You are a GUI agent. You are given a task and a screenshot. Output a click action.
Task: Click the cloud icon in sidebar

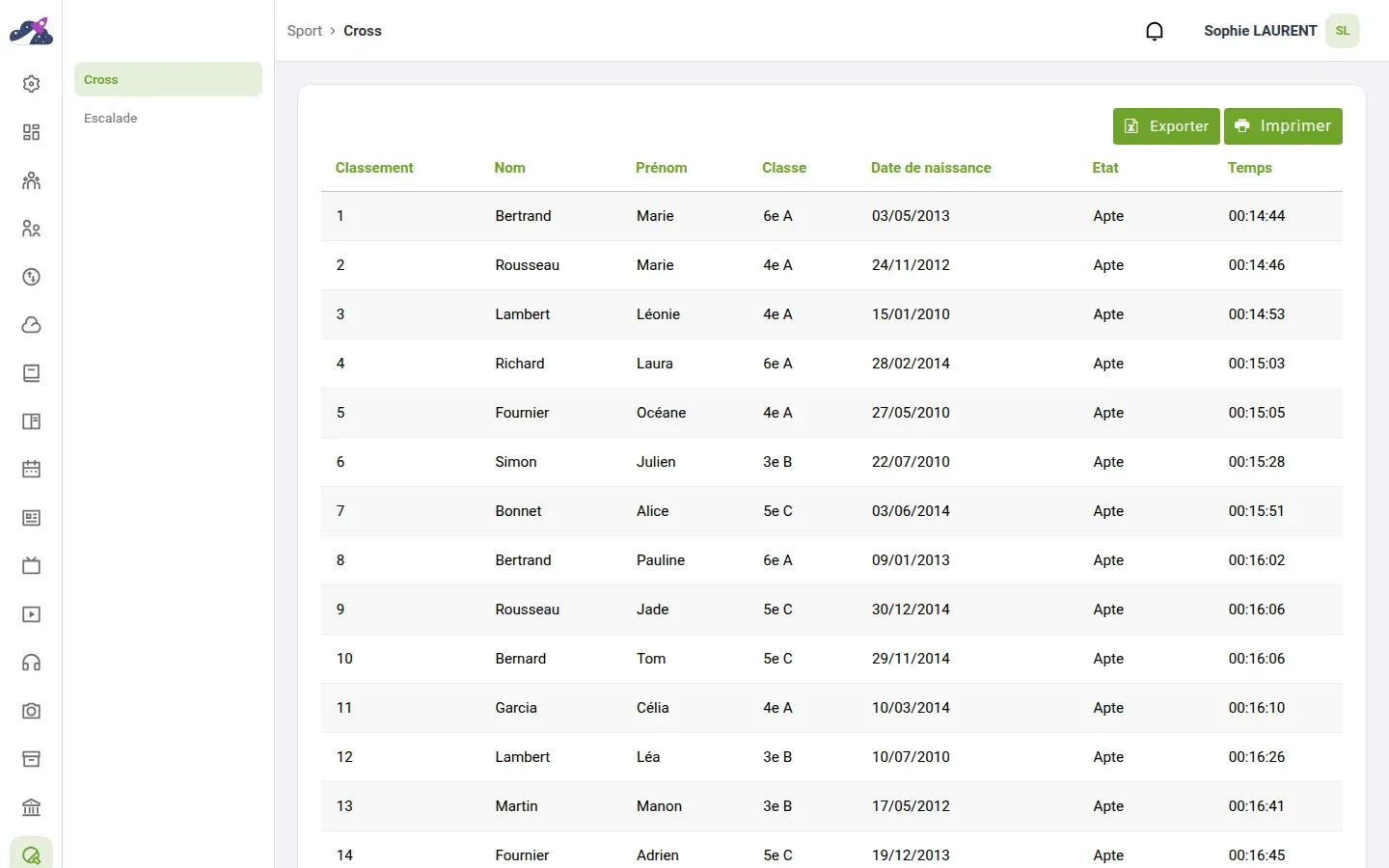31,325
